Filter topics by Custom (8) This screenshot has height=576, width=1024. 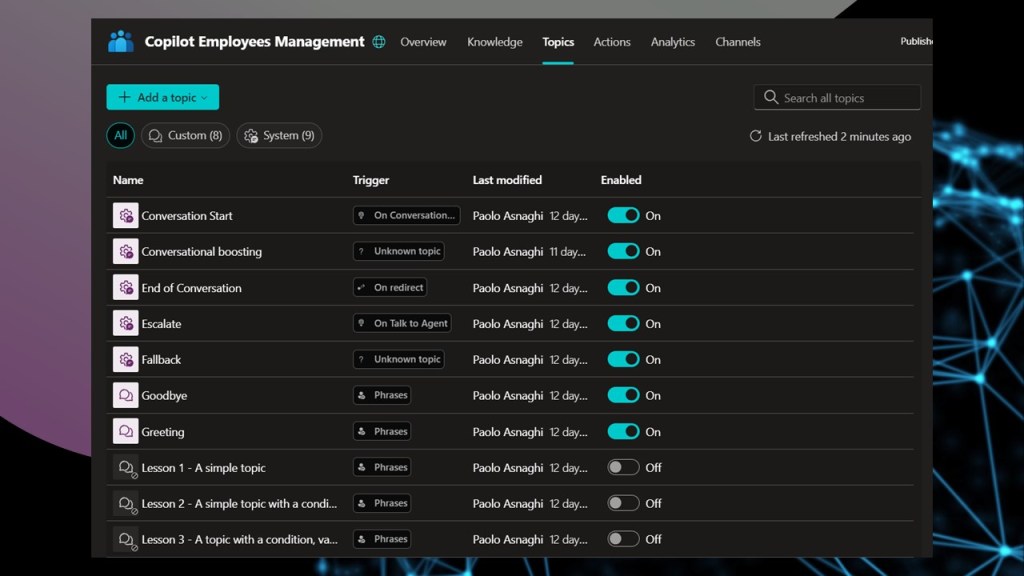point(185,136)
